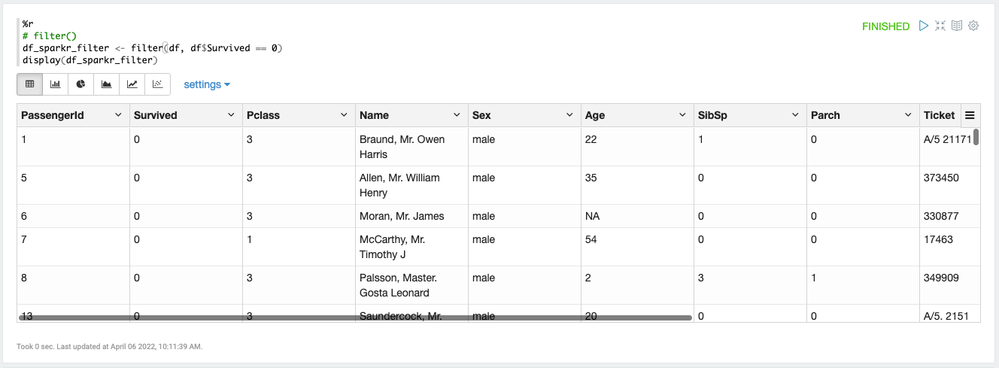Open the Pclass column dropdown arrow
This screenshot has width=999, height=368.
pyautogui.click(x=343, y=115)
